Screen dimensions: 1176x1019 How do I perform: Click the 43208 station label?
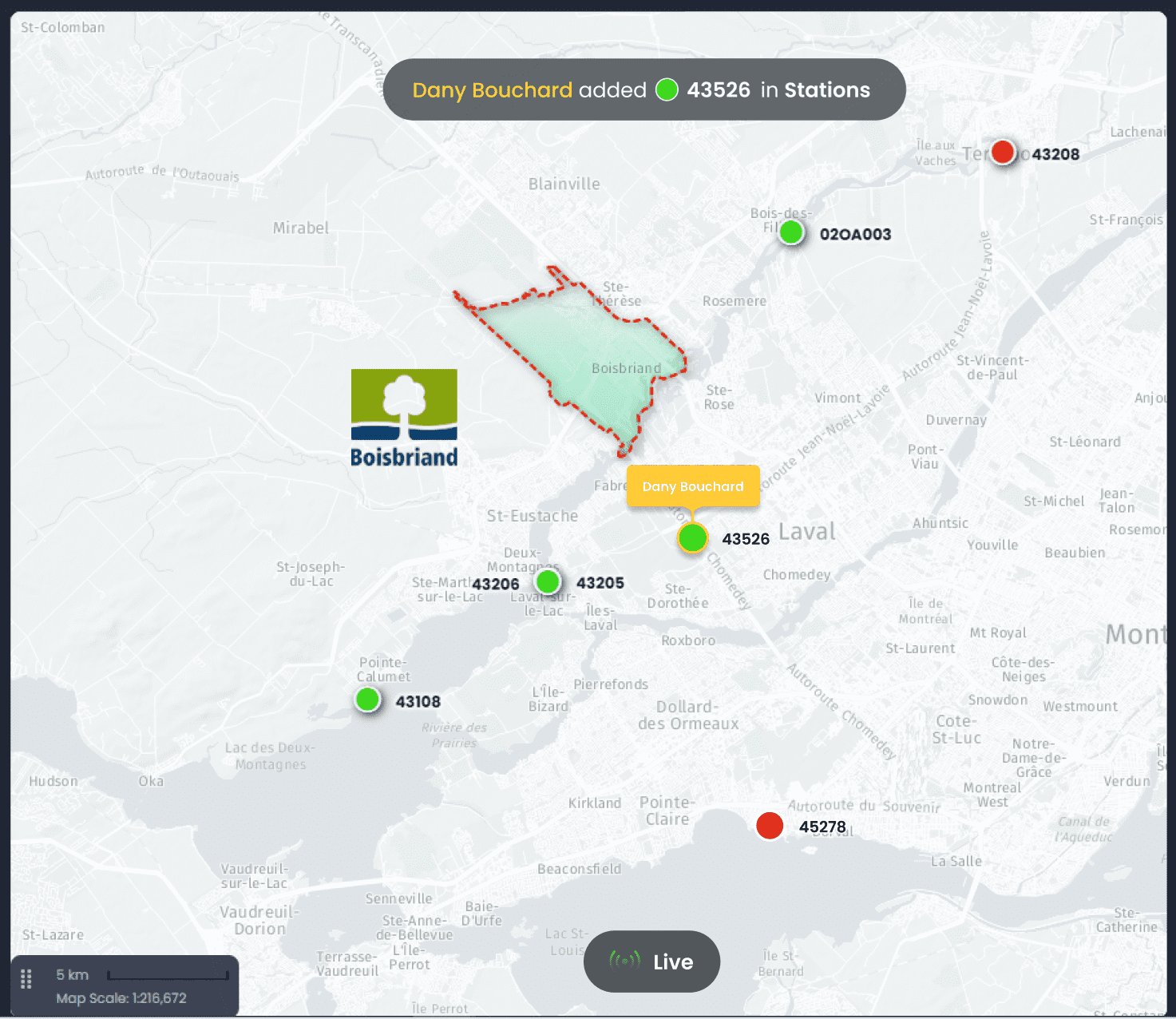(x=1055, y=154)
